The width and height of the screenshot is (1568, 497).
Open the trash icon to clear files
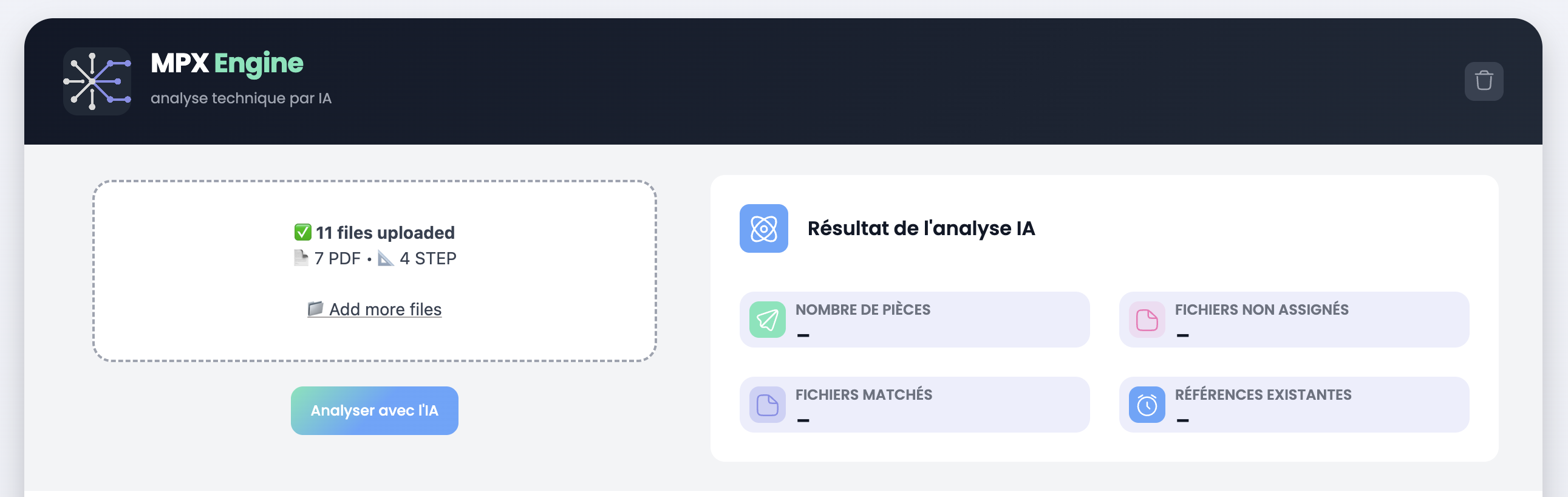tap(1484, 80)
